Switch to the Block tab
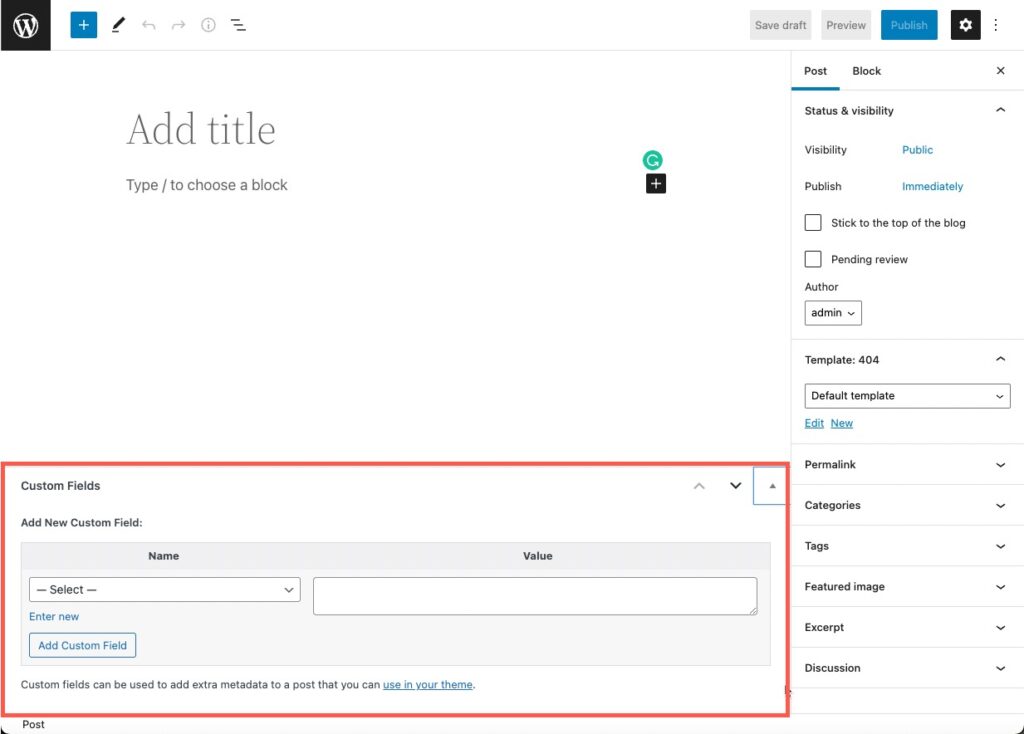1024x734 pixels. point(866,71)
